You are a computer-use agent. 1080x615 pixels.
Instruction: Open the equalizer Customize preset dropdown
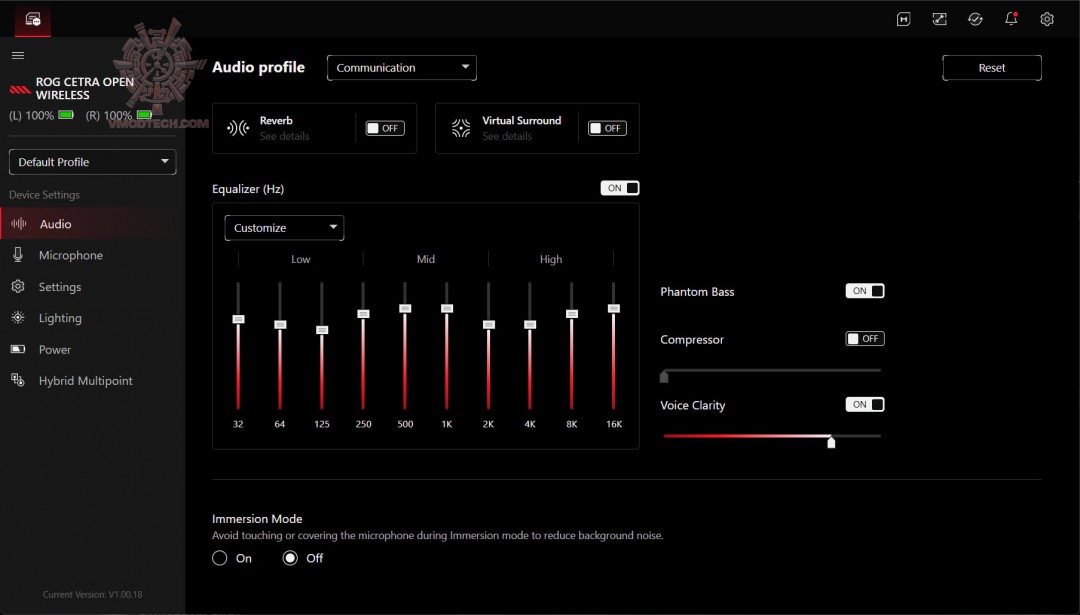(x=284, y=228)
